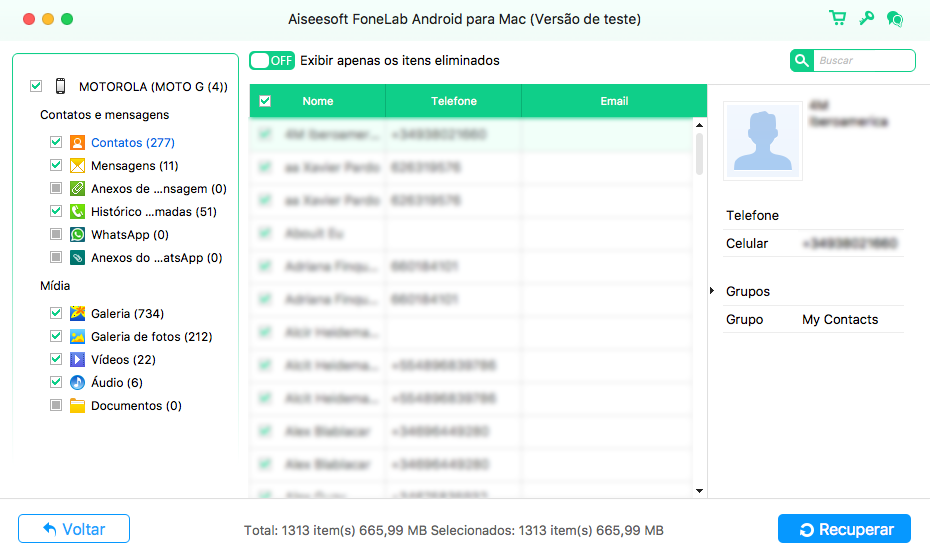Open the shopping cart purchase icon
Screen dimensions: 930x555
coord(837,18)
